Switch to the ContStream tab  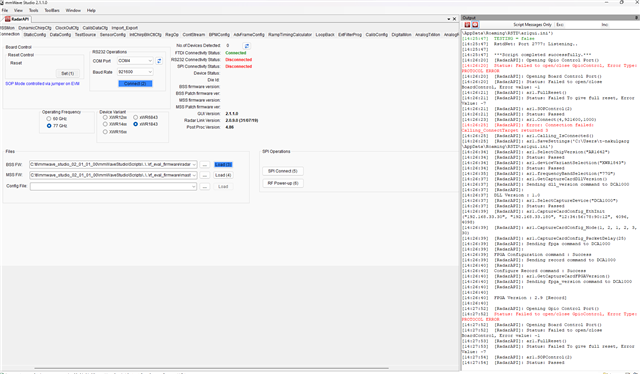193,35
